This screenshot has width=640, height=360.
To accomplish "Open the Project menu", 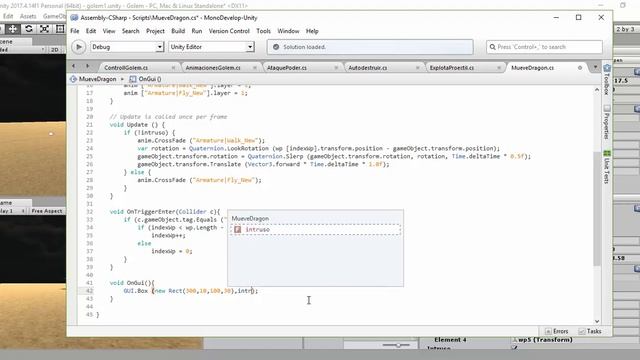I will tap(155, 31).
